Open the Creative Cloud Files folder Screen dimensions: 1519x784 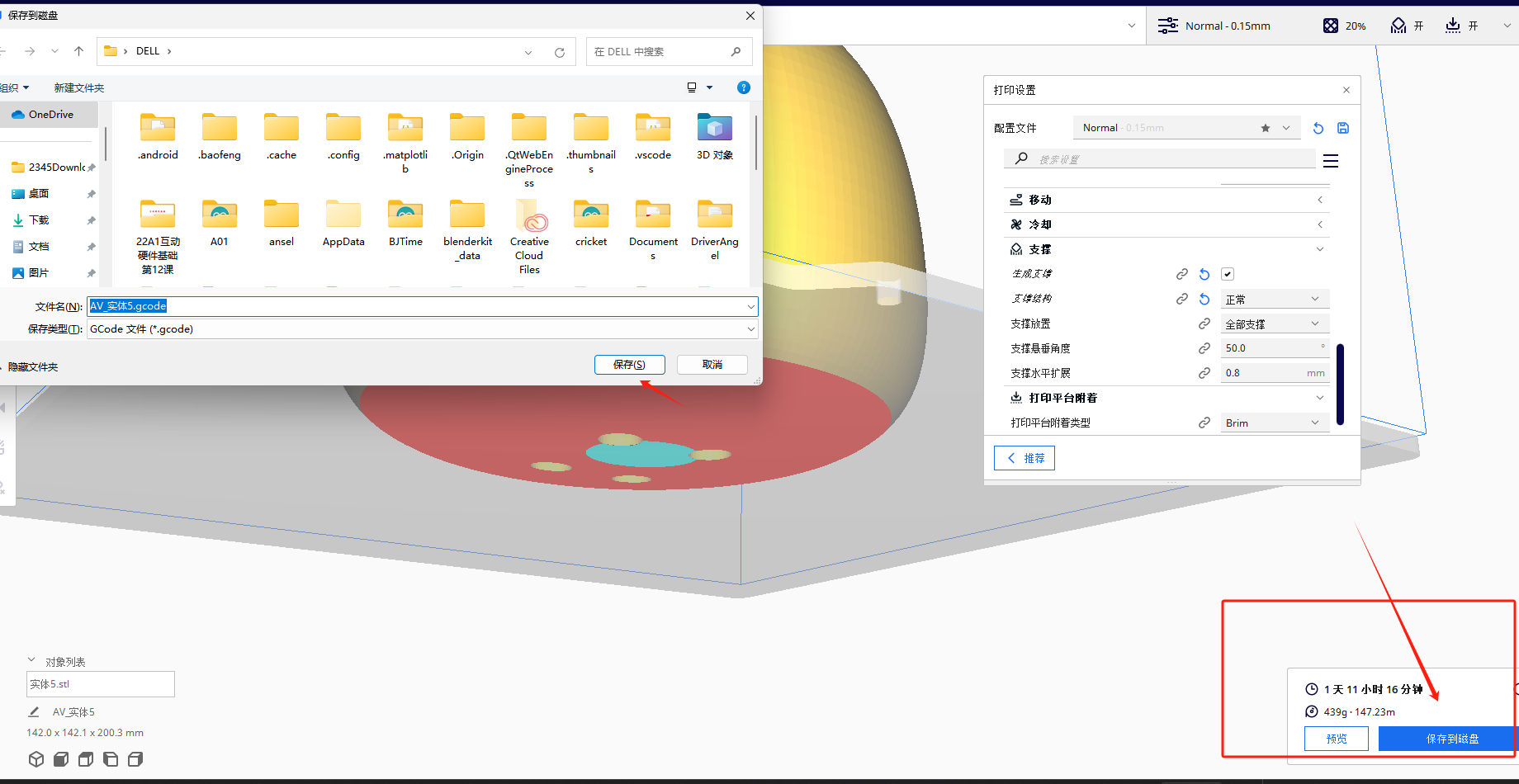click(529, 237)
